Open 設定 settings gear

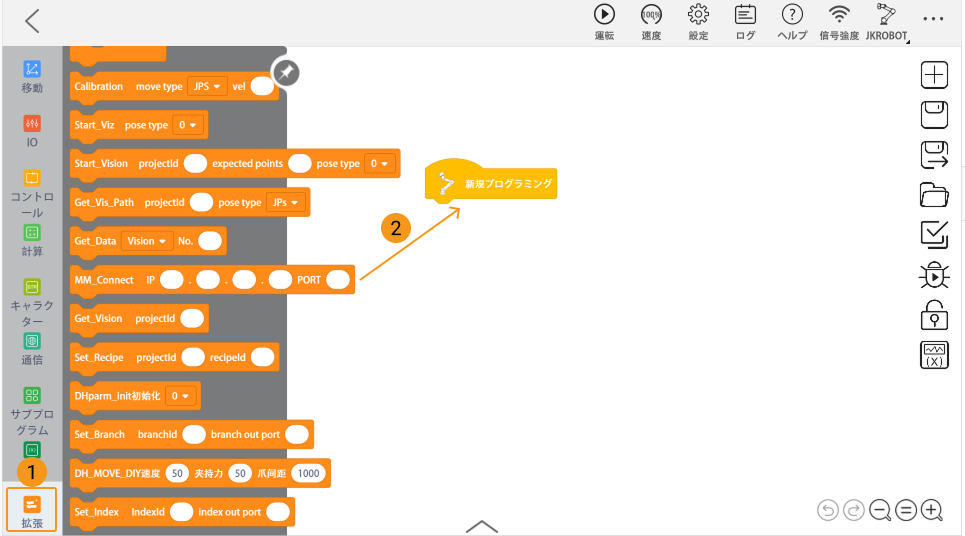pyautogui.click(x=699, y=22)
